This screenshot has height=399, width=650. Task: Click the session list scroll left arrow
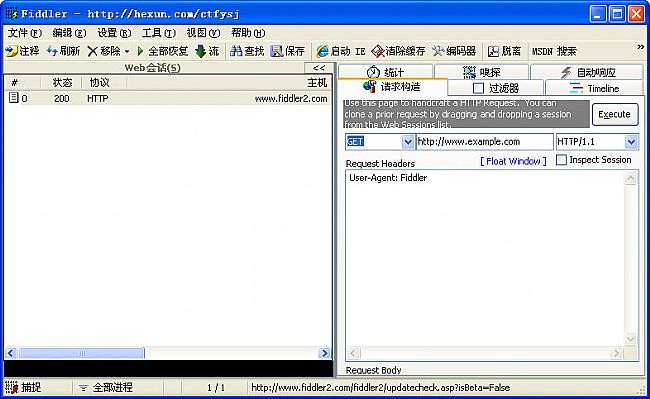[11, 353]
